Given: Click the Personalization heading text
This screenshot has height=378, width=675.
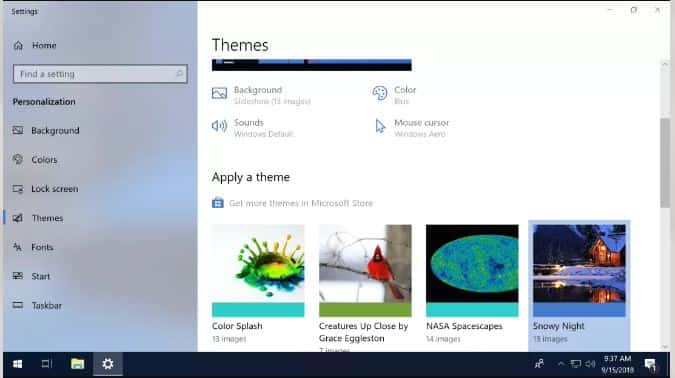Looking at the screenshot, I should [x=44, y=102].
